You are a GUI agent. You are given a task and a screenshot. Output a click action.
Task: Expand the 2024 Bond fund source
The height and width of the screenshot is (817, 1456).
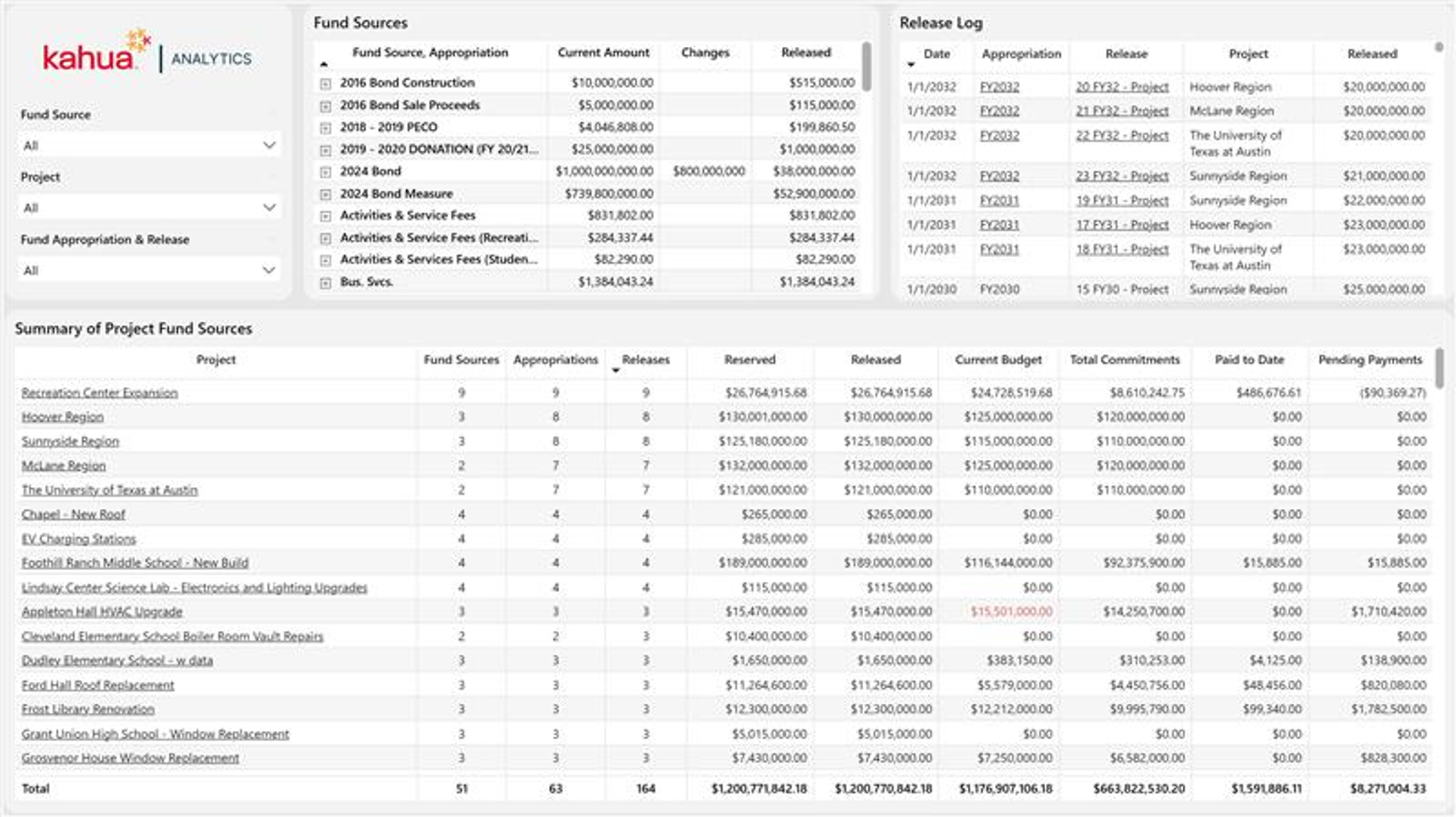(x=325, y=172)
